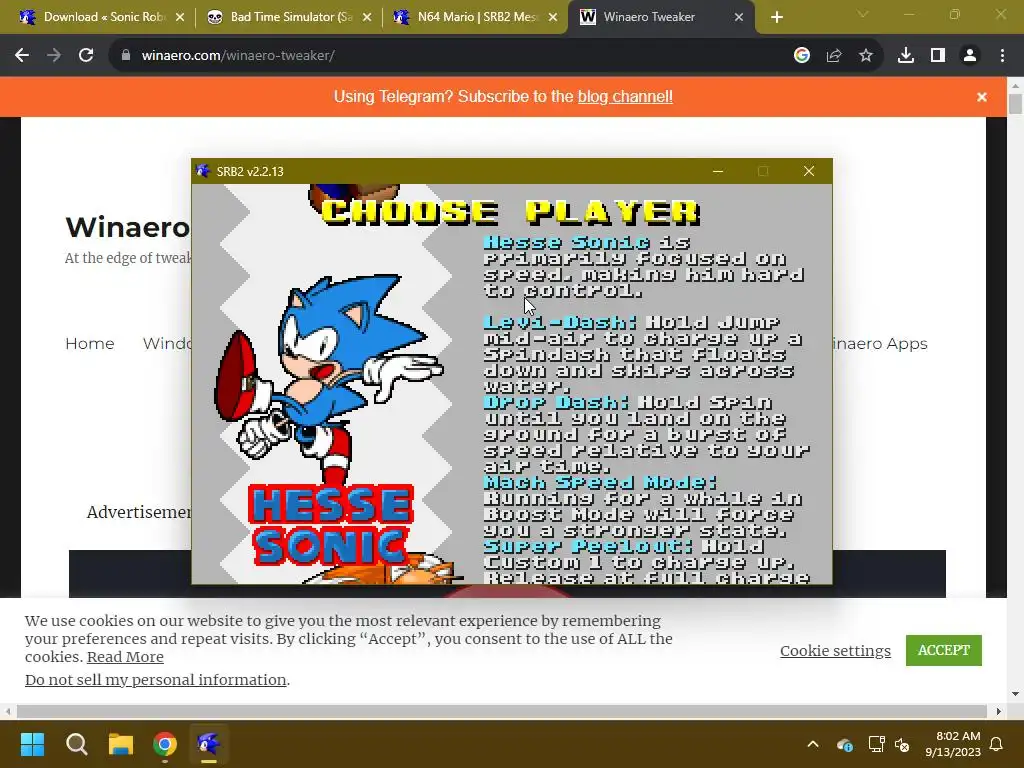This screenshot has width=1024, height=768.
Task: Click the page vertical scrollbar thumb
Action: pyautogui.click(x=1015, y=104)
